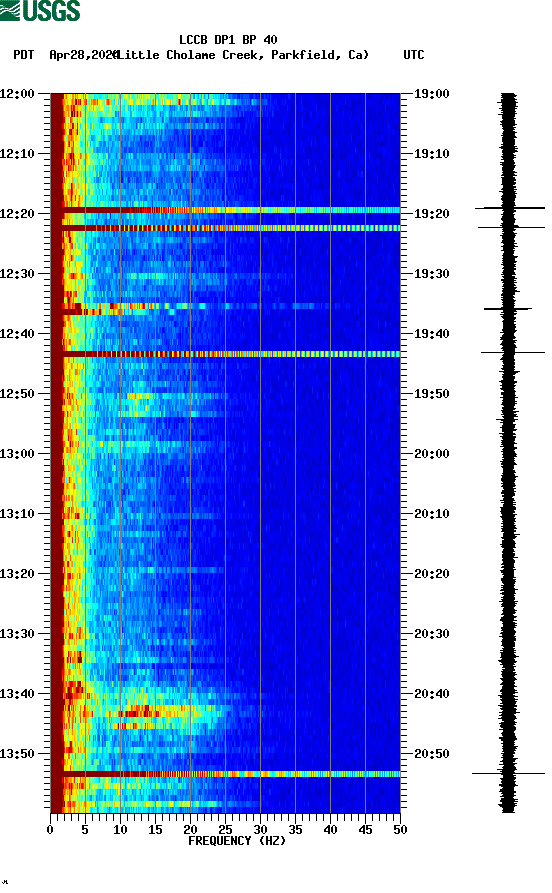Click the 20:30 UTC time label
The image size is (552, 893).
pos(431,634)
